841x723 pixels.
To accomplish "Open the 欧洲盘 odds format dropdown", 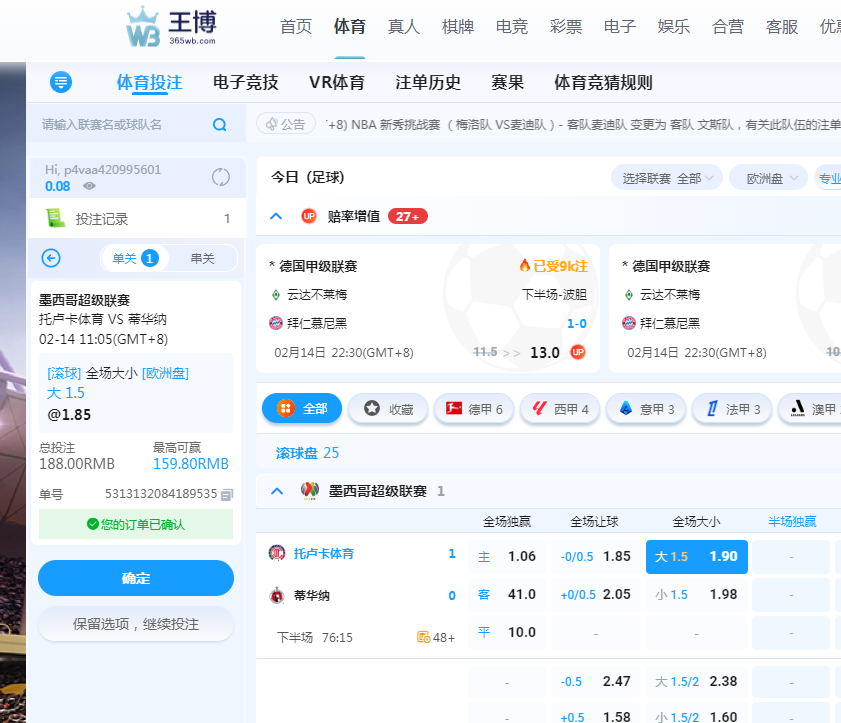I will pos(768,178).
